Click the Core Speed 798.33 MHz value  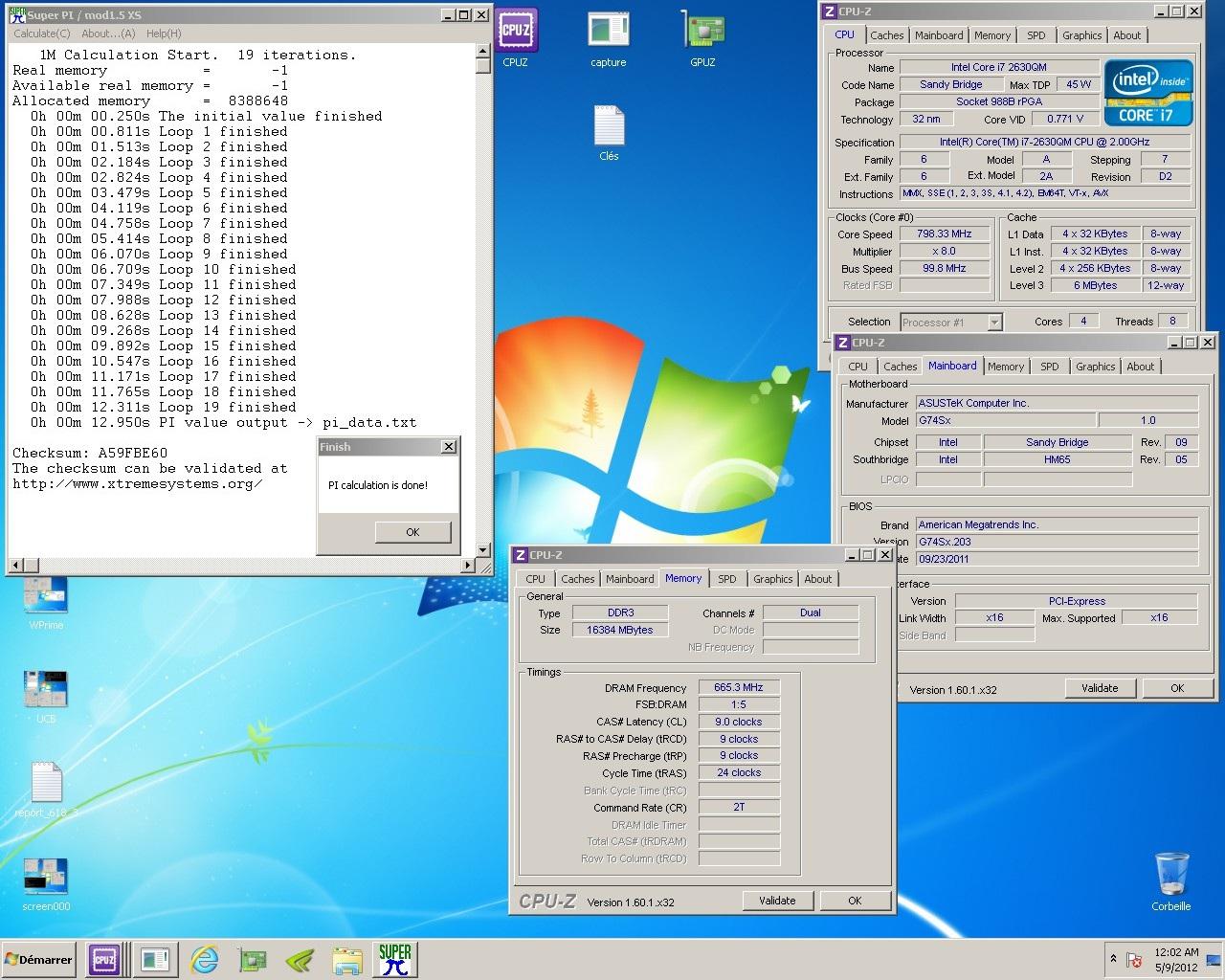[x=945, y=234]
